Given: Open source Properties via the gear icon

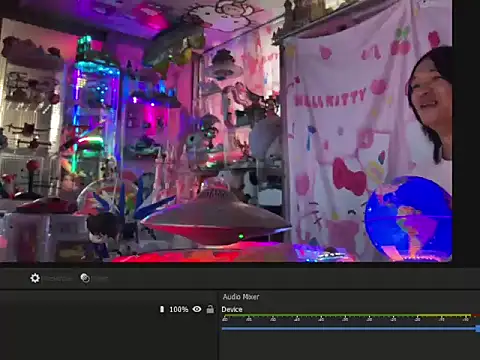Looking at the screenshot, I should [x=35, y=278].
